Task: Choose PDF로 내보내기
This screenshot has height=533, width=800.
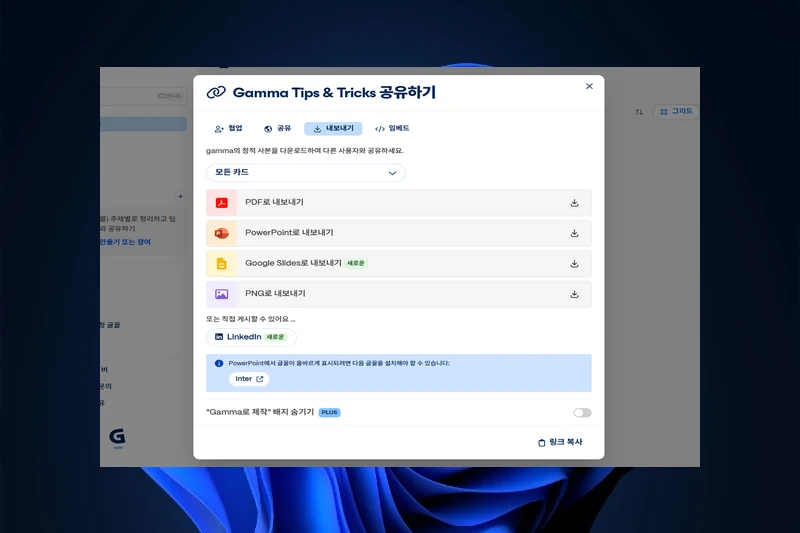Action: [x=398, y=202]
